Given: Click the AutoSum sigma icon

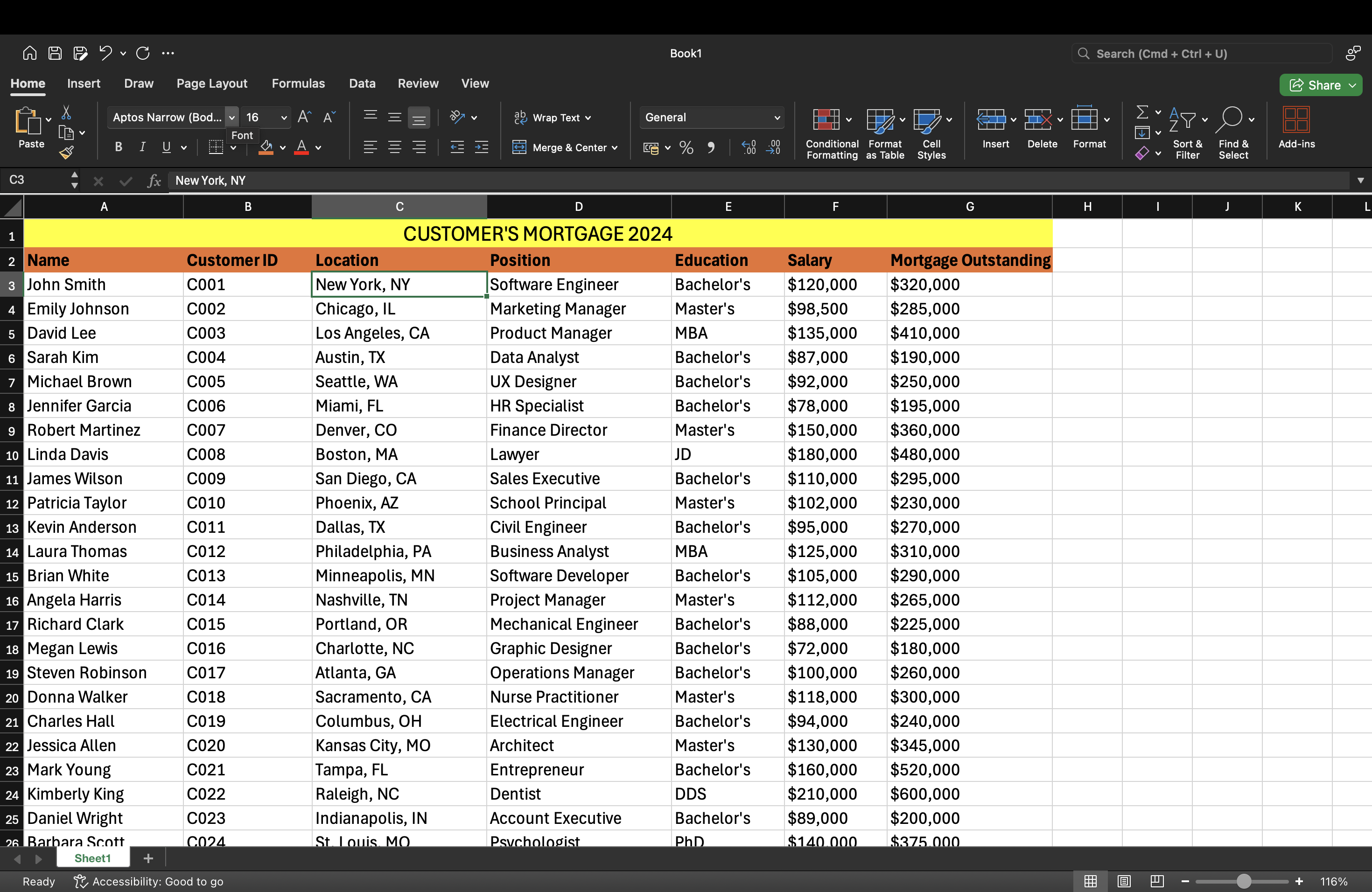Looking at the screenshot, I should pyautogui.click(x=1142, y=112).
